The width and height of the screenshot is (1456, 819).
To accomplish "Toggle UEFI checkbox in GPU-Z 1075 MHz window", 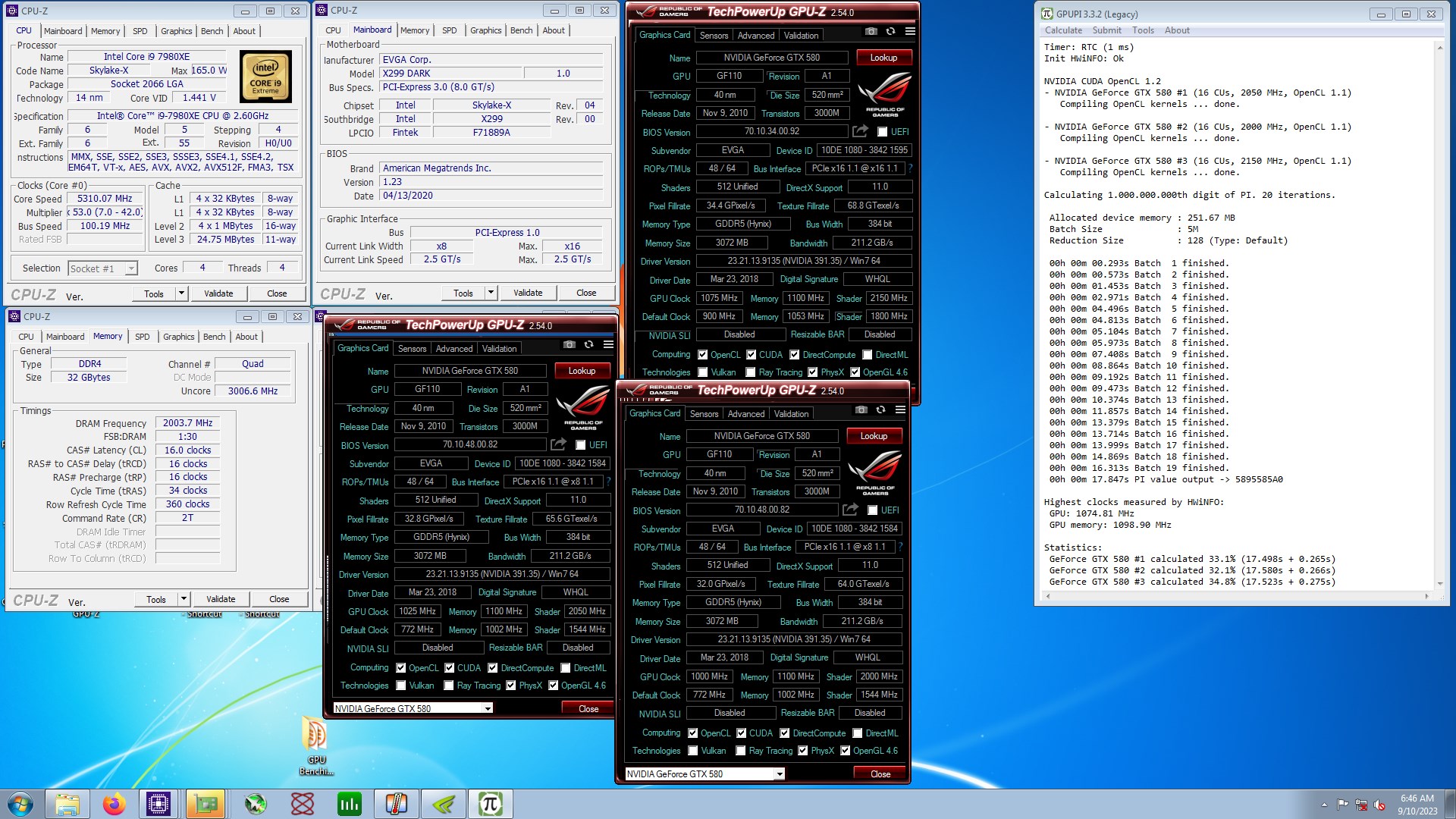I will [882, 132].
